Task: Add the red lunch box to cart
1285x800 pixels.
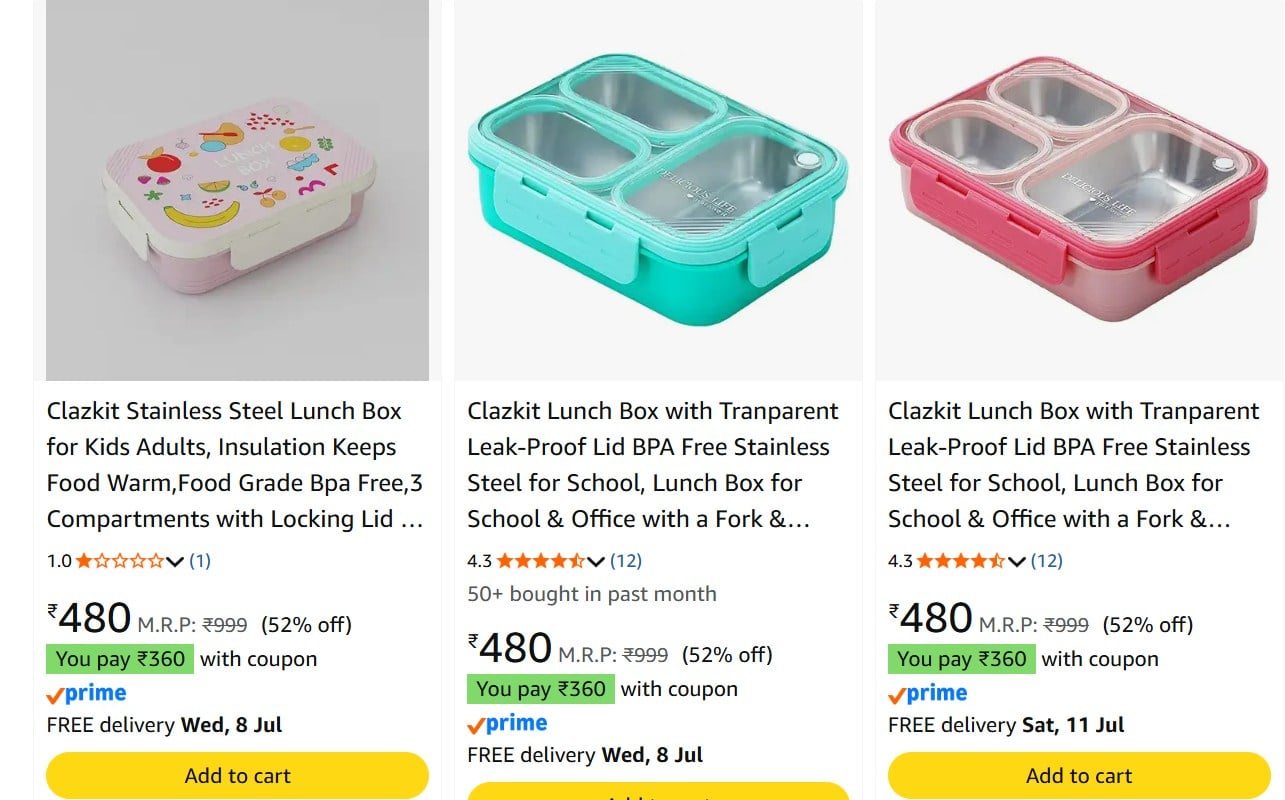Action: 1079,776
